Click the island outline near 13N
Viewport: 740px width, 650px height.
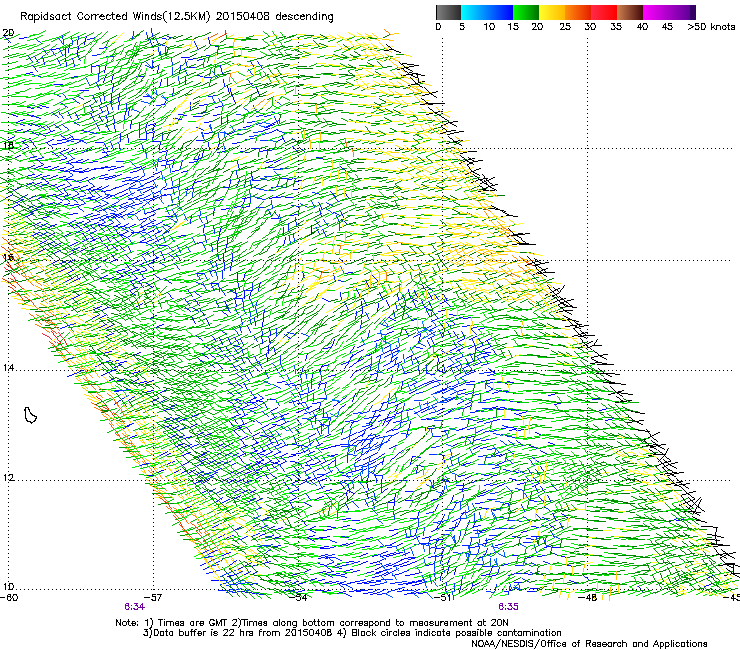click(30, 415)
